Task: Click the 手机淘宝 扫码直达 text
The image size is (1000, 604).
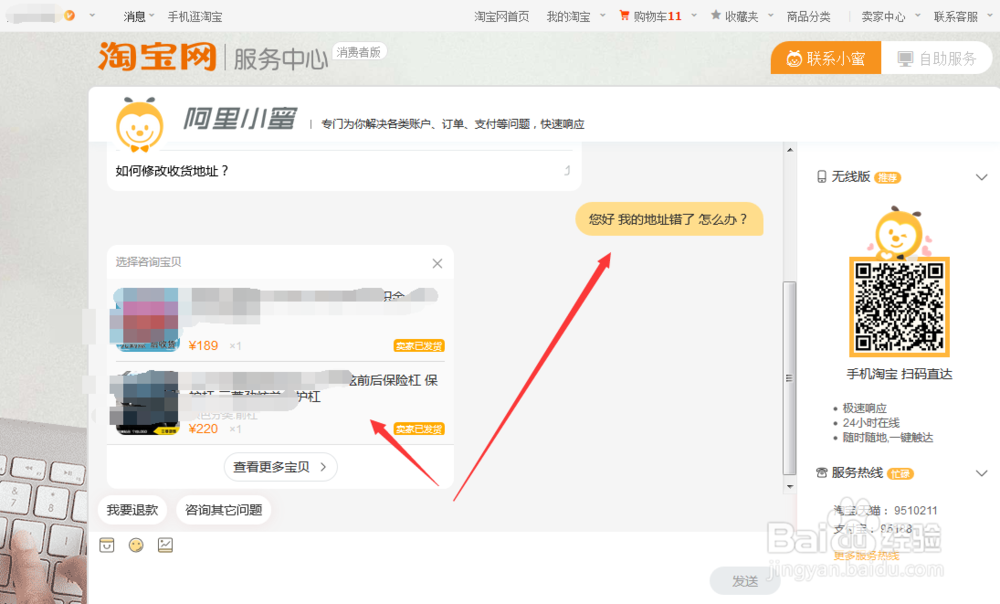Action: coord(899,374)
